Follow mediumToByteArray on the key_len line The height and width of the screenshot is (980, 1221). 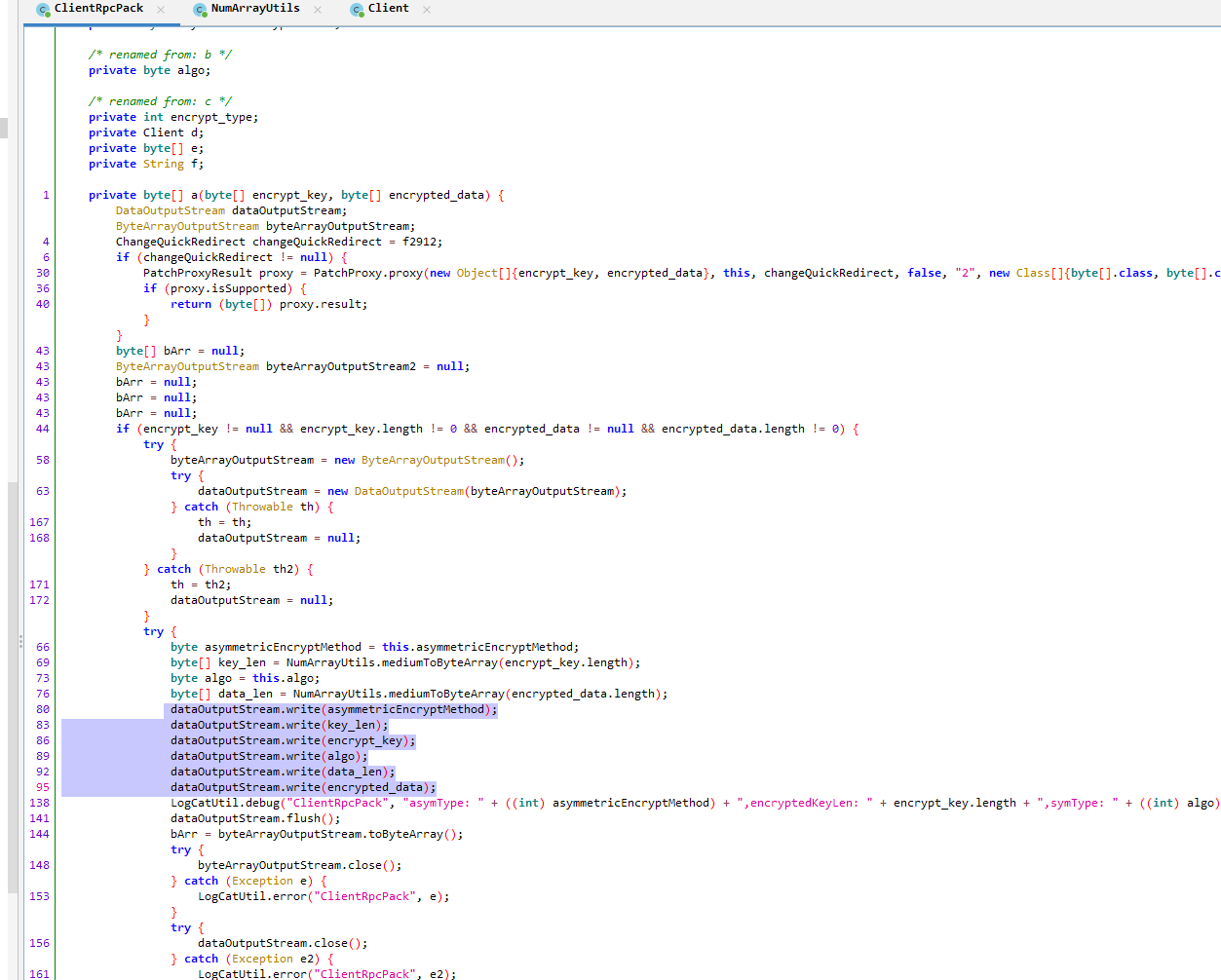point(440,662)
